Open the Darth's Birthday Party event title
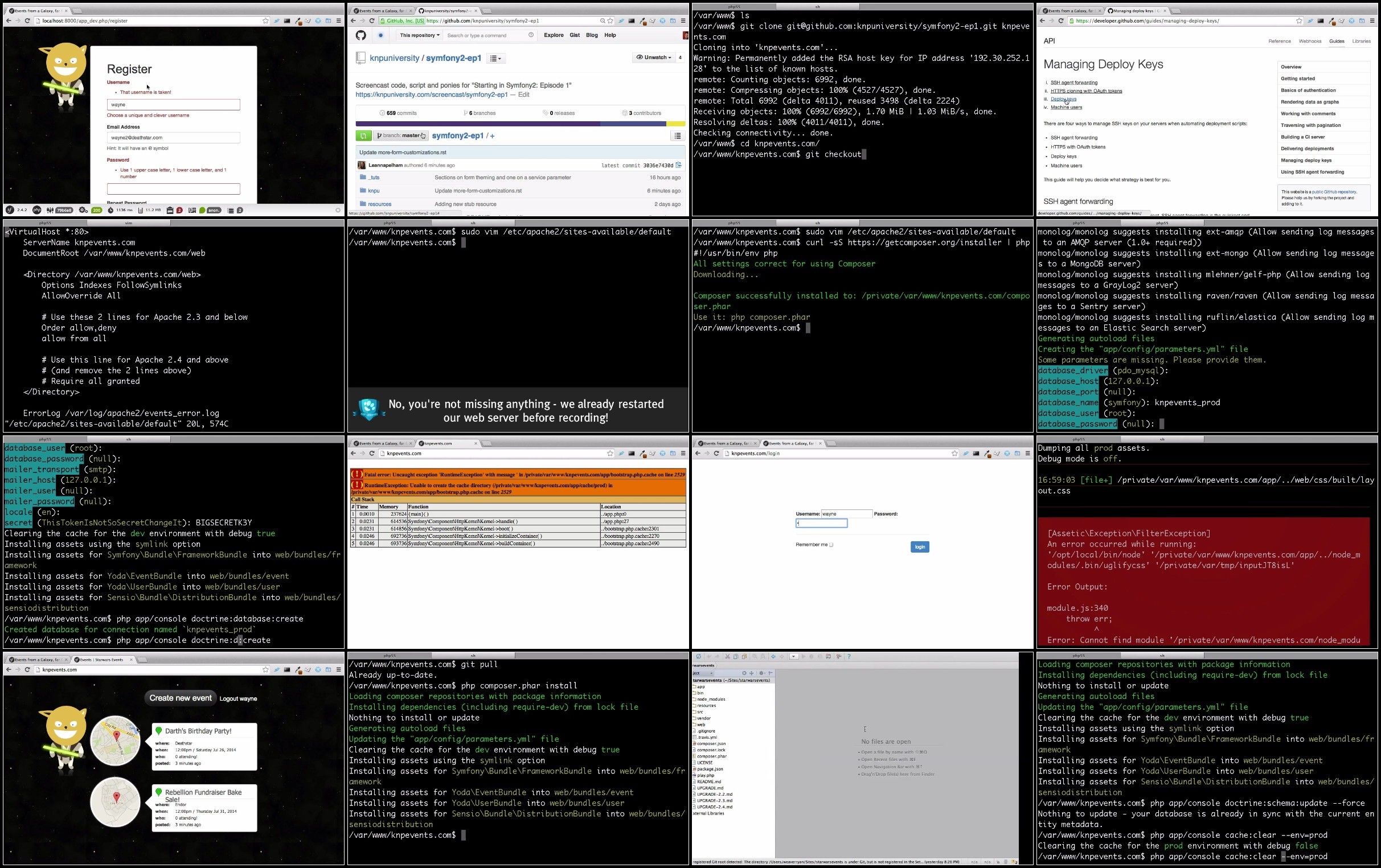The image size is (1381, 868). coord(198,731)
